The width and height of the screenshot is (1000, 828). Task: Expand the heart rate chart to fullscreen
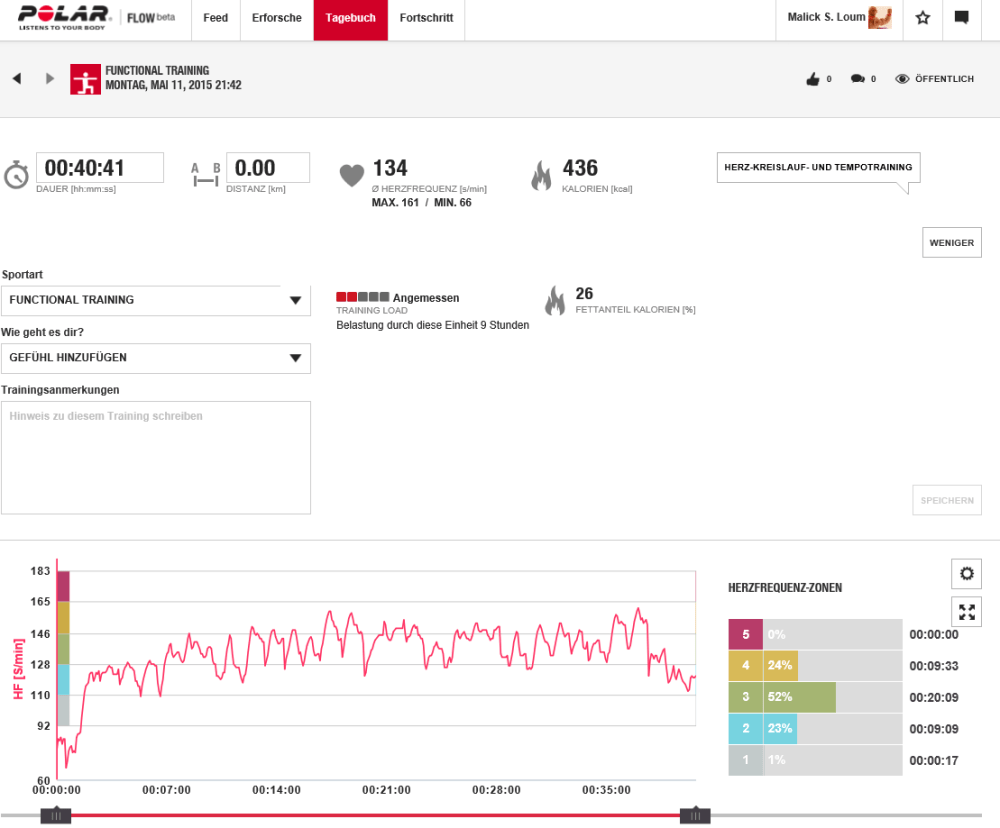point(966,611)
